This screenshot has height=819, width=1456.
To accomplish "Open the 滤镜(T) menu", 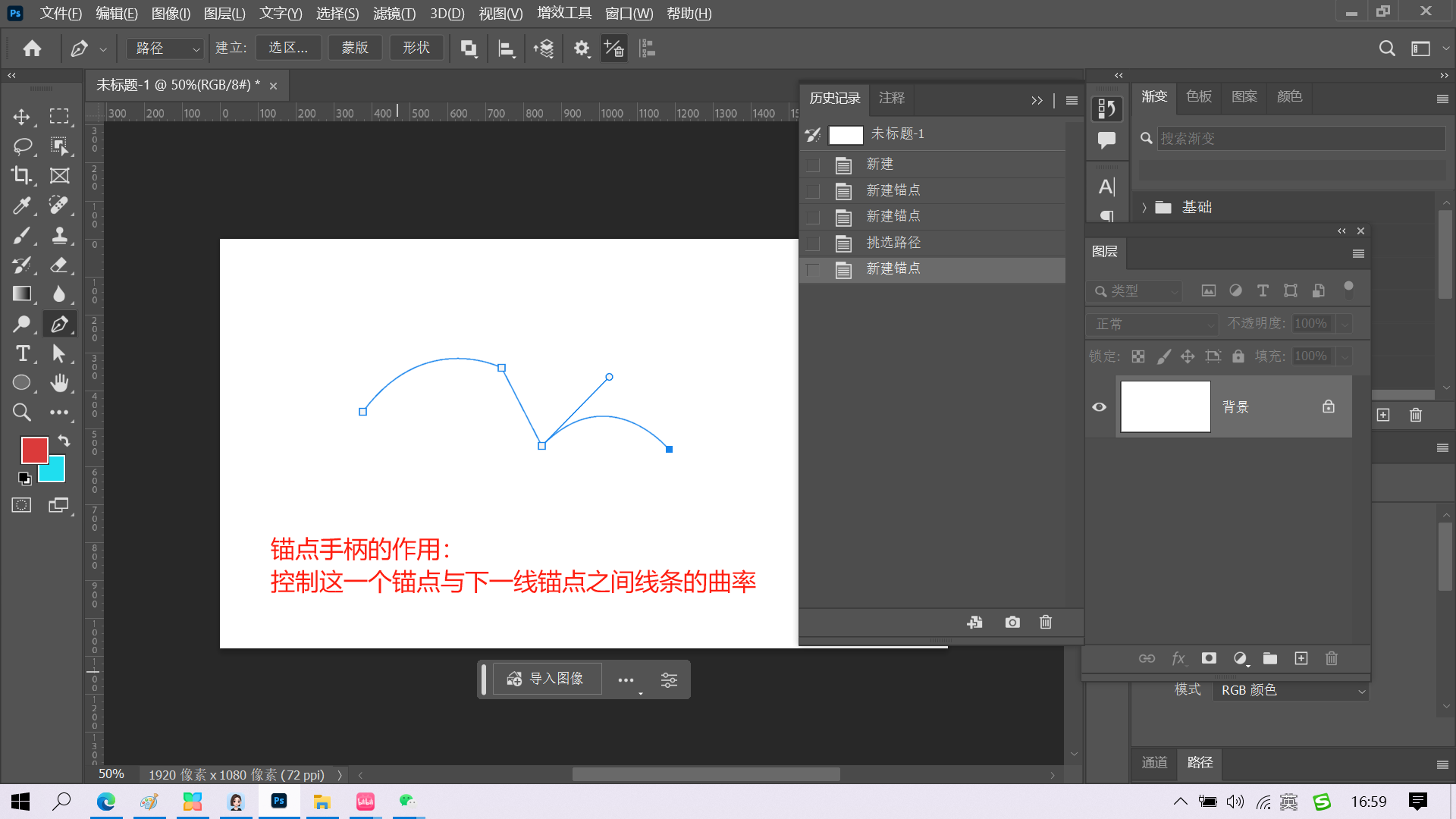I will [394, 14].
